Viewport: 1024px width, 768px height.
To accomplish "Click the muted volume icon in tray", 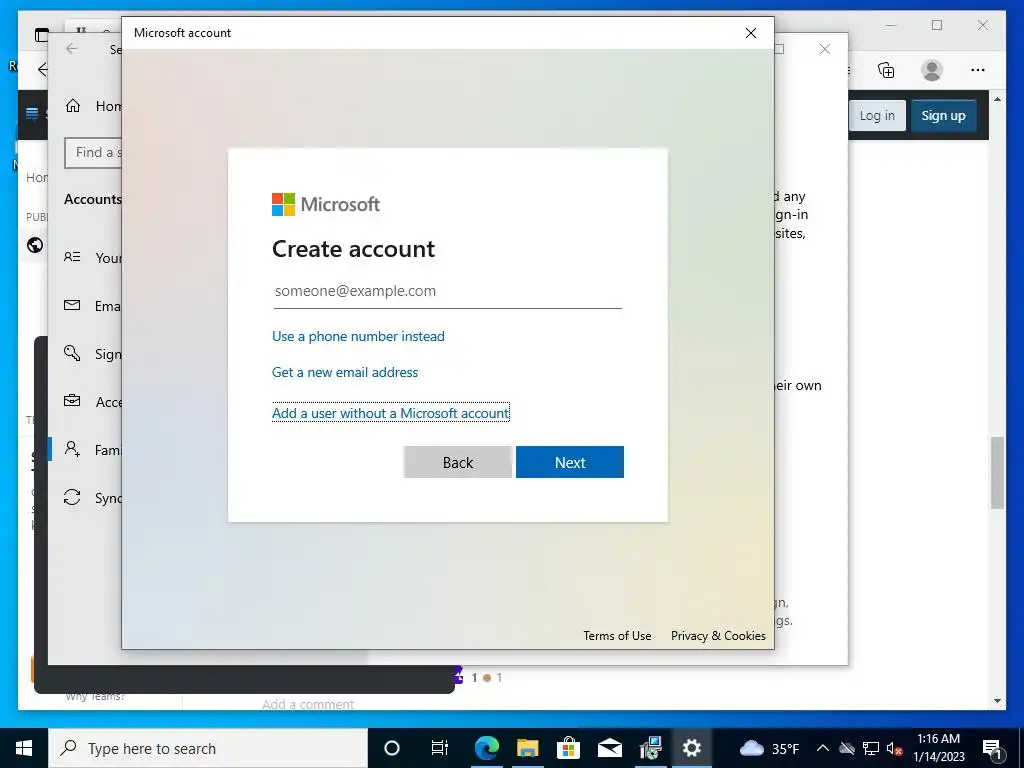I will (894, 748).
